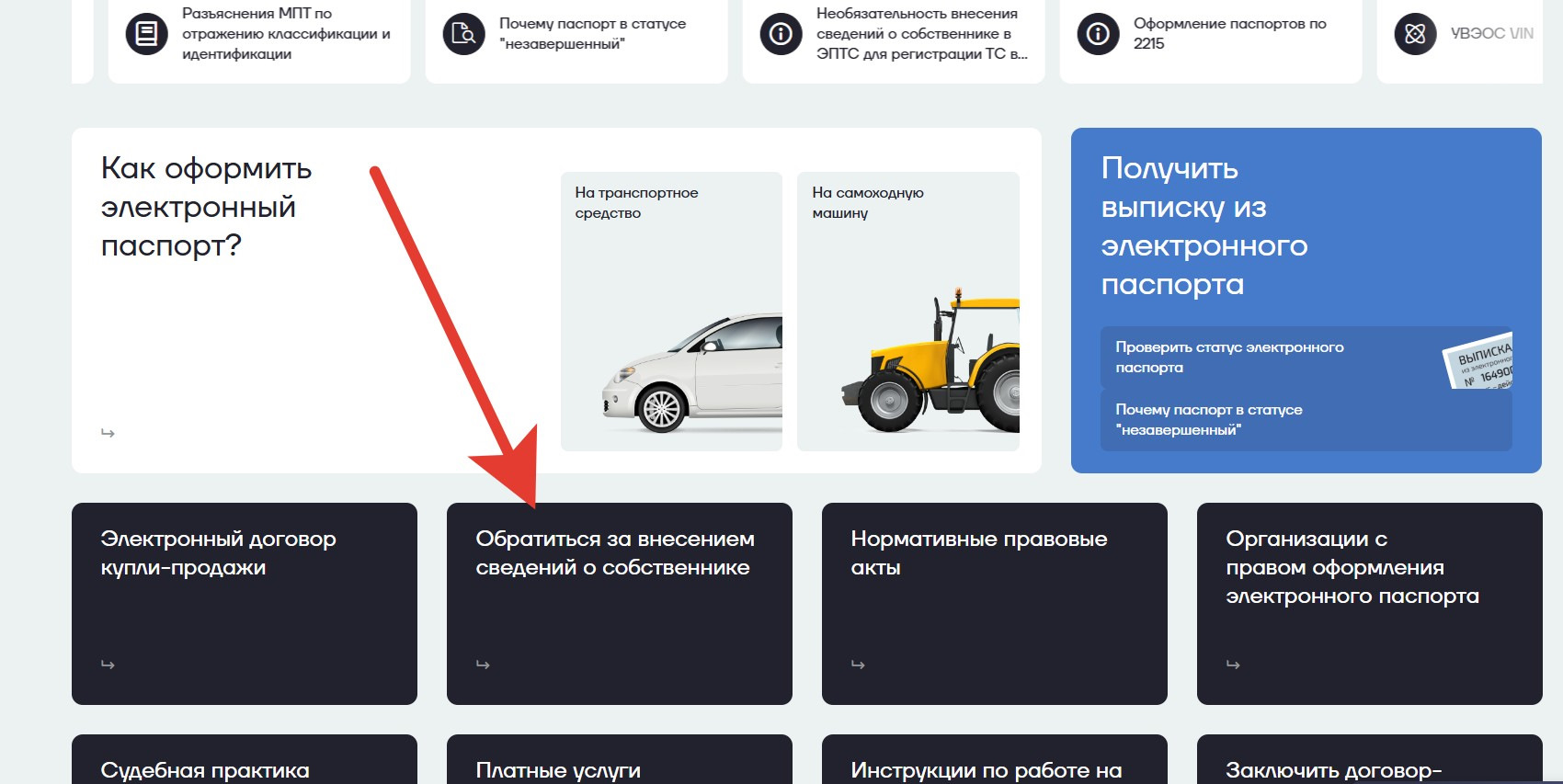Click the arrow icon in Организации с правом оформления card
Screen dimensions: 1563x784
click(1233, 665)
